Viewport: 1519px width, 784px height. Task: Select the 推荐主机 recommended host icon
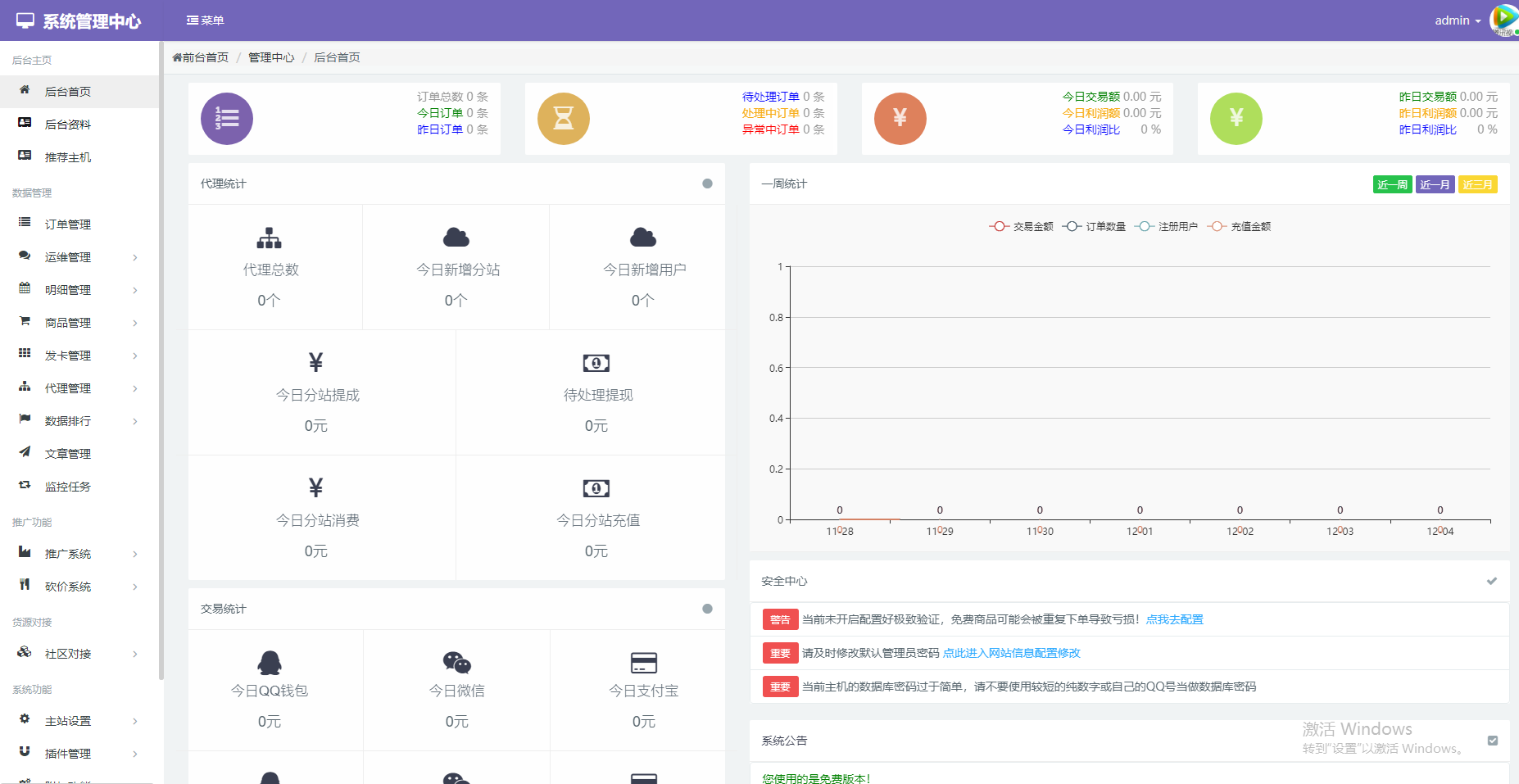[x=25, y=156]
